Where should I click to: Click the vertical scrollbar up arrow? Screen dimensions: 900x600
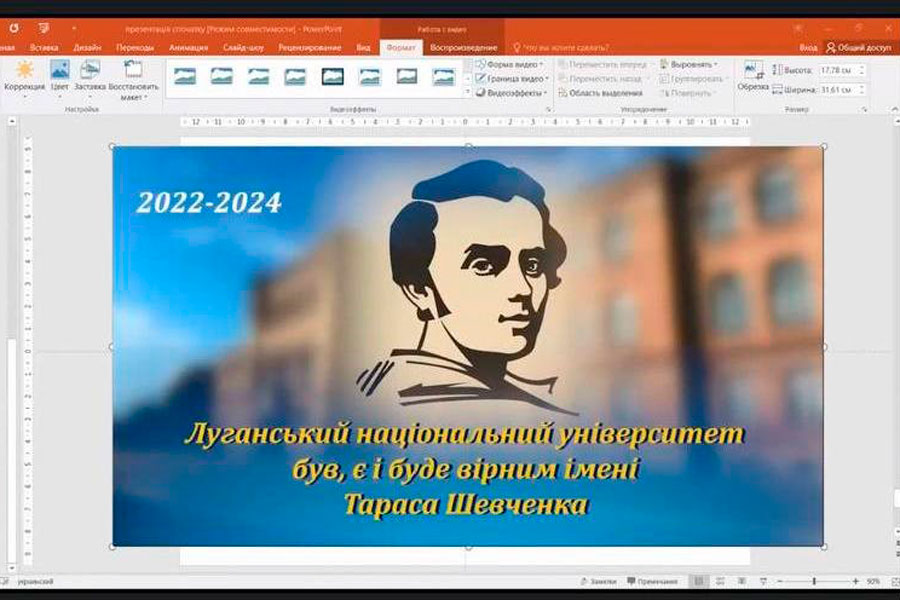12,122
